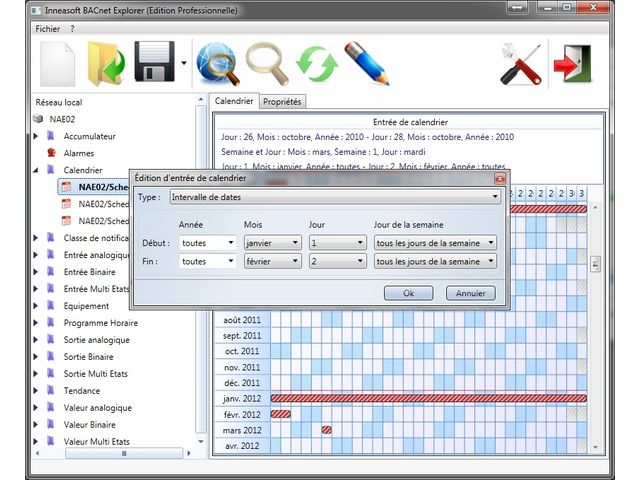Click the green refresh arrows icon
640x480 pixels.
pos(315,65)
